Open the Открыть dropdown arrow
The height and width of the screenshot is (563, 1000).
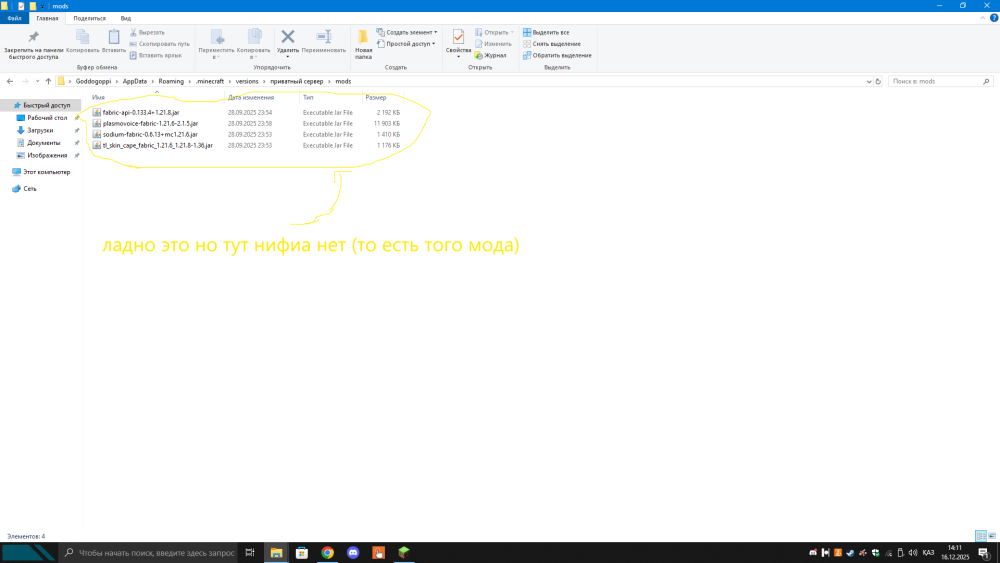pyautogui.click(x=511, y=33)
